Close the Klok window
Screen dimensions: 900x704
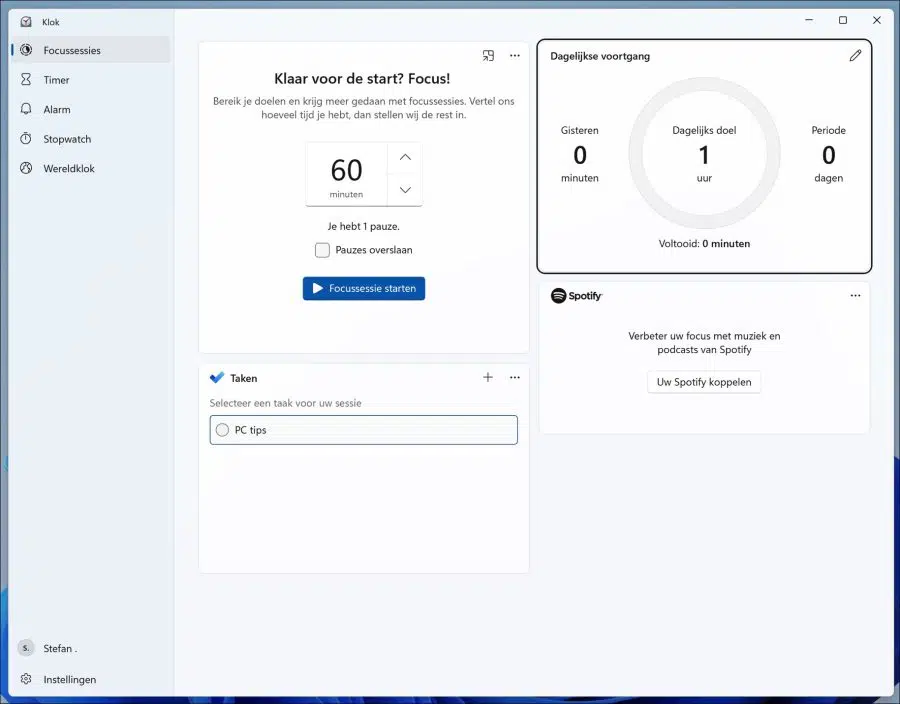pyautogui.click(x=876, y=20)
